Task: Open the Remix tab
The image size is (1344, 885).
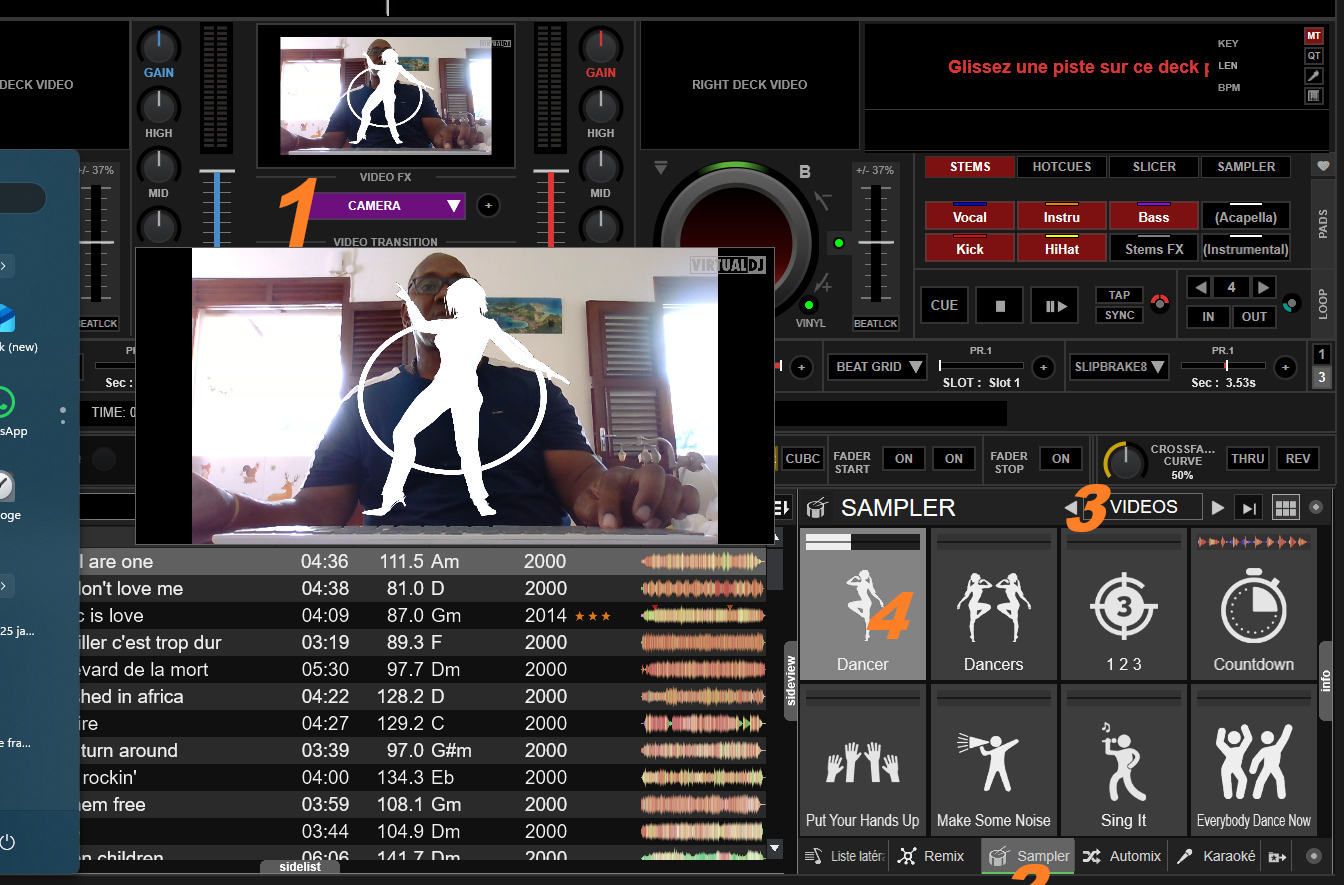Action: click(x=933, y=856)
